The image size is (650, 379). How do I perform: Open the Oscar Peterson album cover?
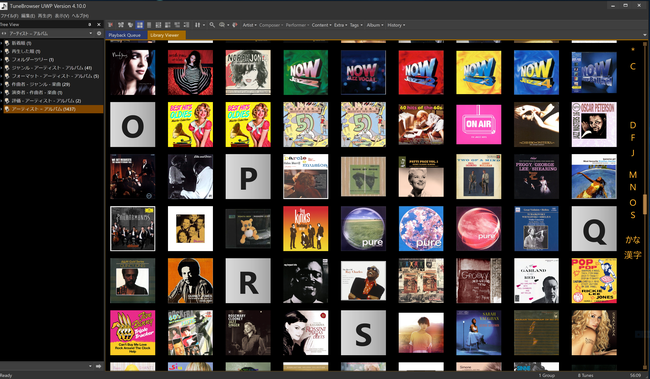point(594,124)
